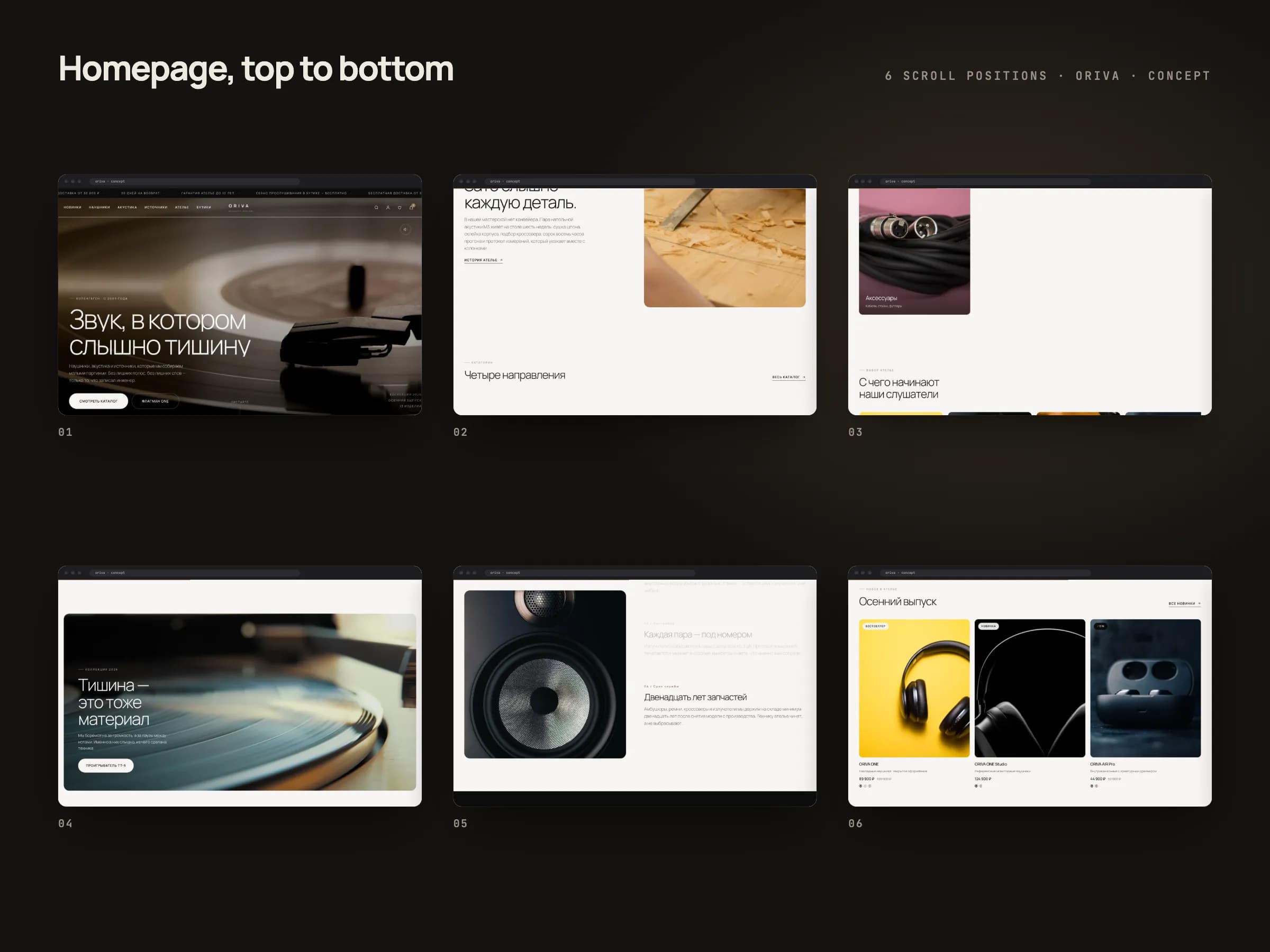Go to АТЕЛЬЕ in the navigation
1270x952 pixels.
click(182, 207)
